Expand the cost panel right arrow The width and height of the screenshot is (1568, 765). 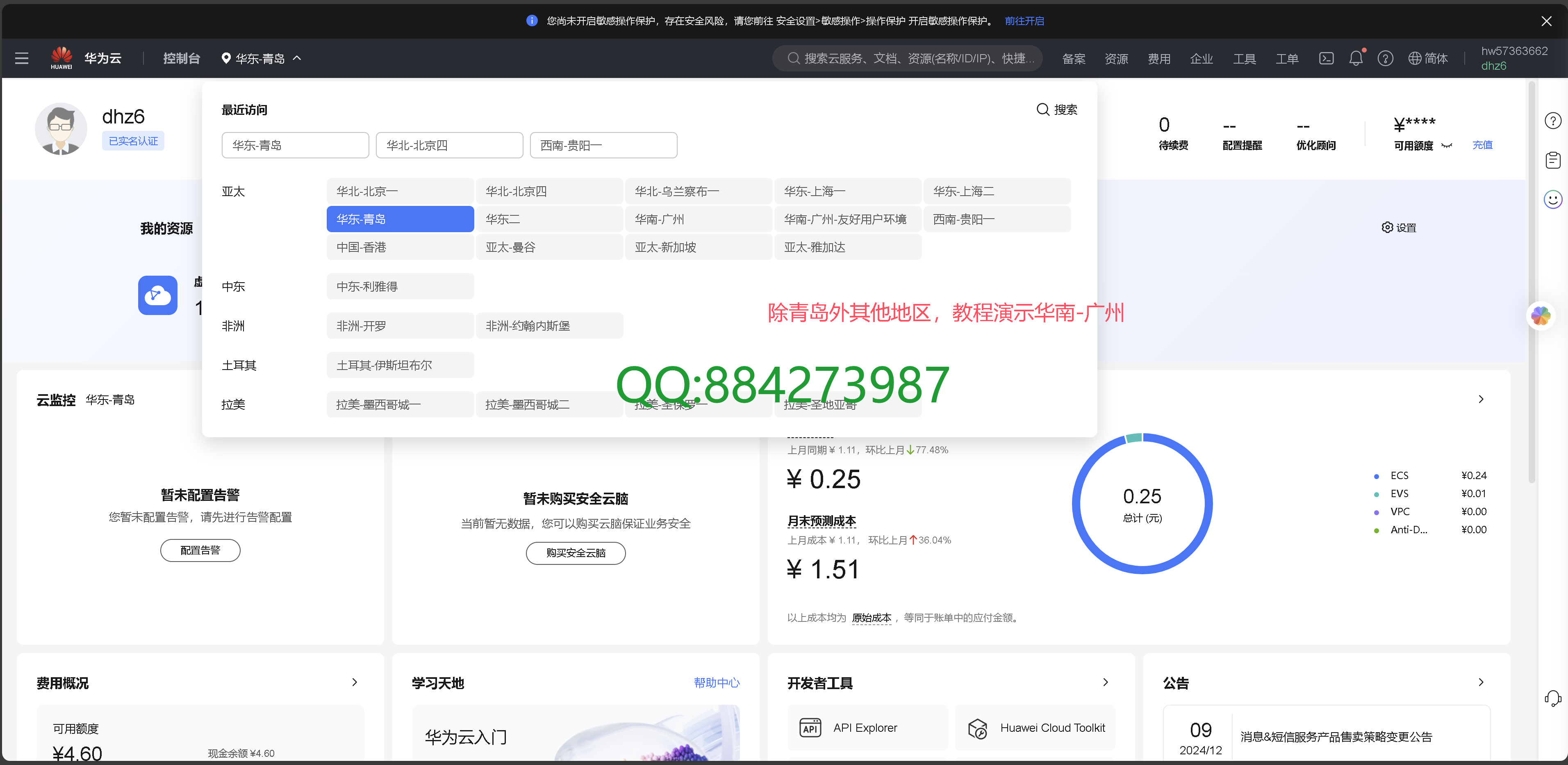click(x=1481, y=399)
